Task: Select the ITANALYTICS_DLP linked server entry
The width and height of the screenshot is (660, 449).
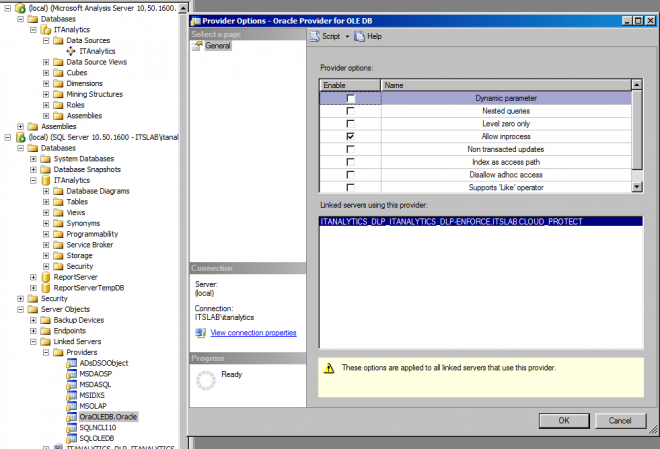Action: click(x=481, y=222)
